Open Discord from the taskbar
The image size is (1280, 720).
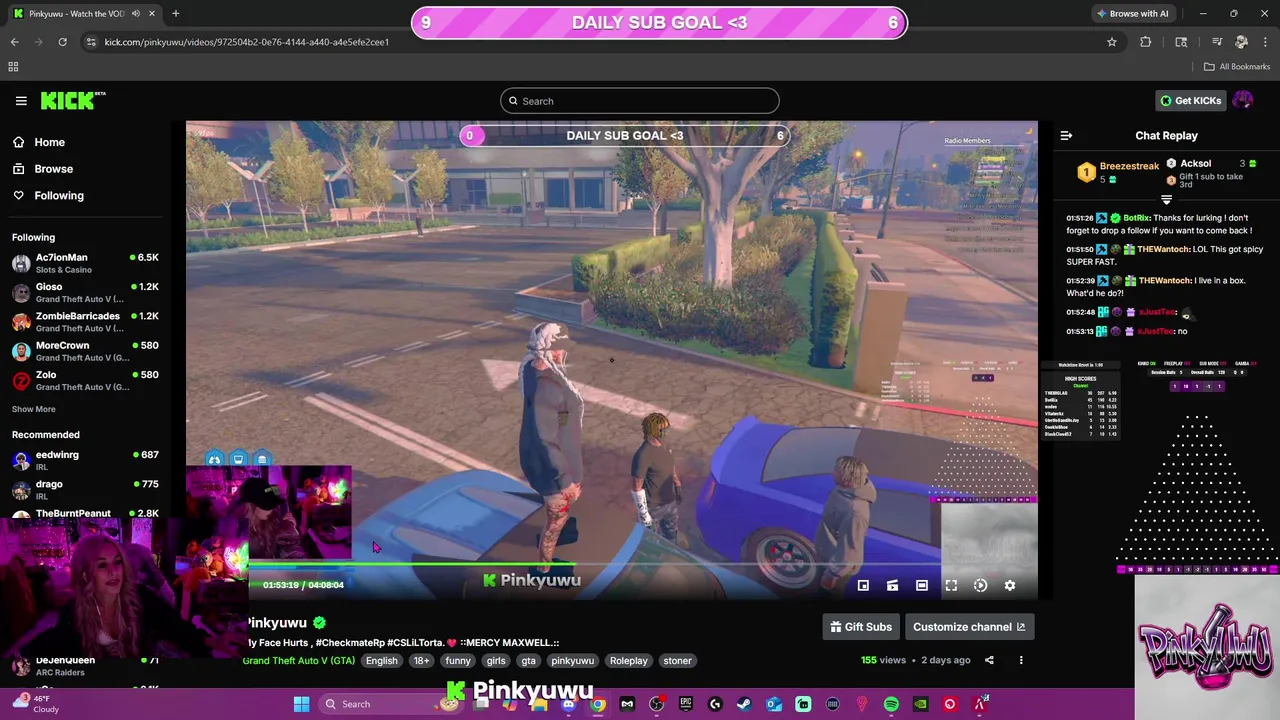pos(568,704)
